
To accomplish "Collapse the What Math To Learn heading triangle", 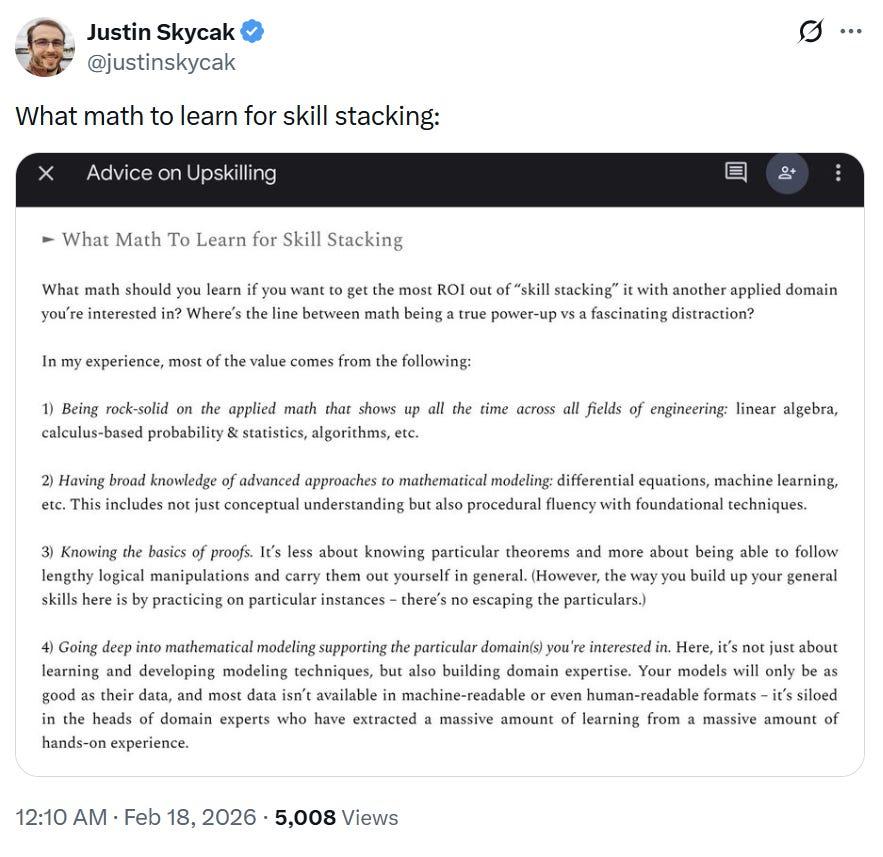I will tap(48, 240).
